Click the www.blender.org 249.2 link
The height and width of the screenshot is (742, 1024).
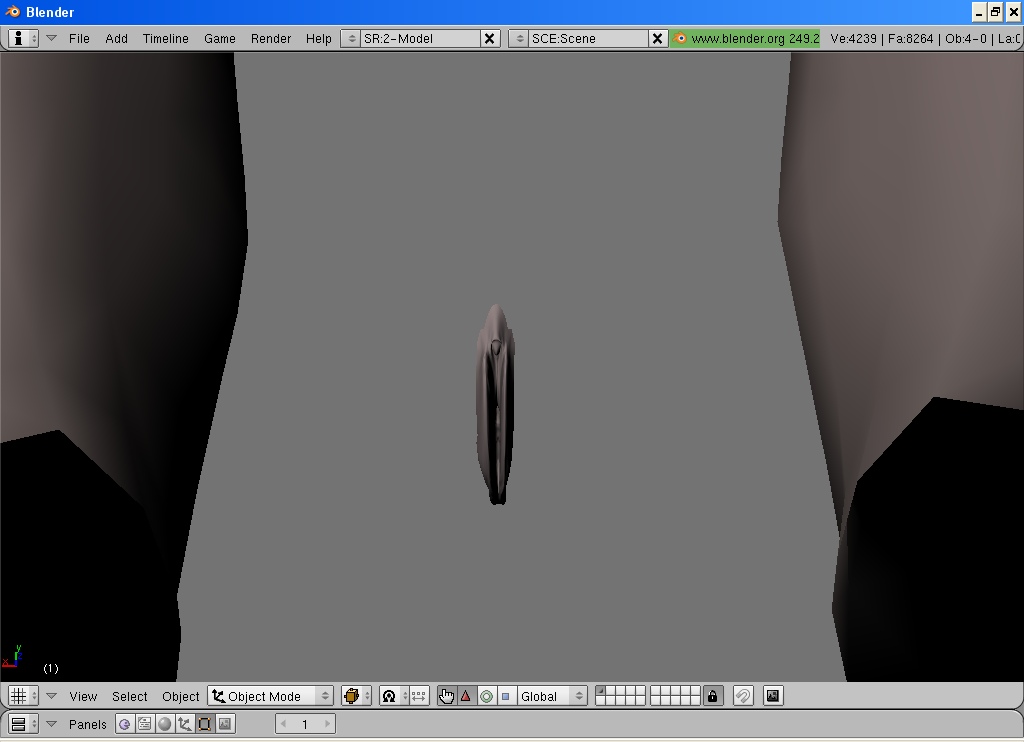[746, 38]
